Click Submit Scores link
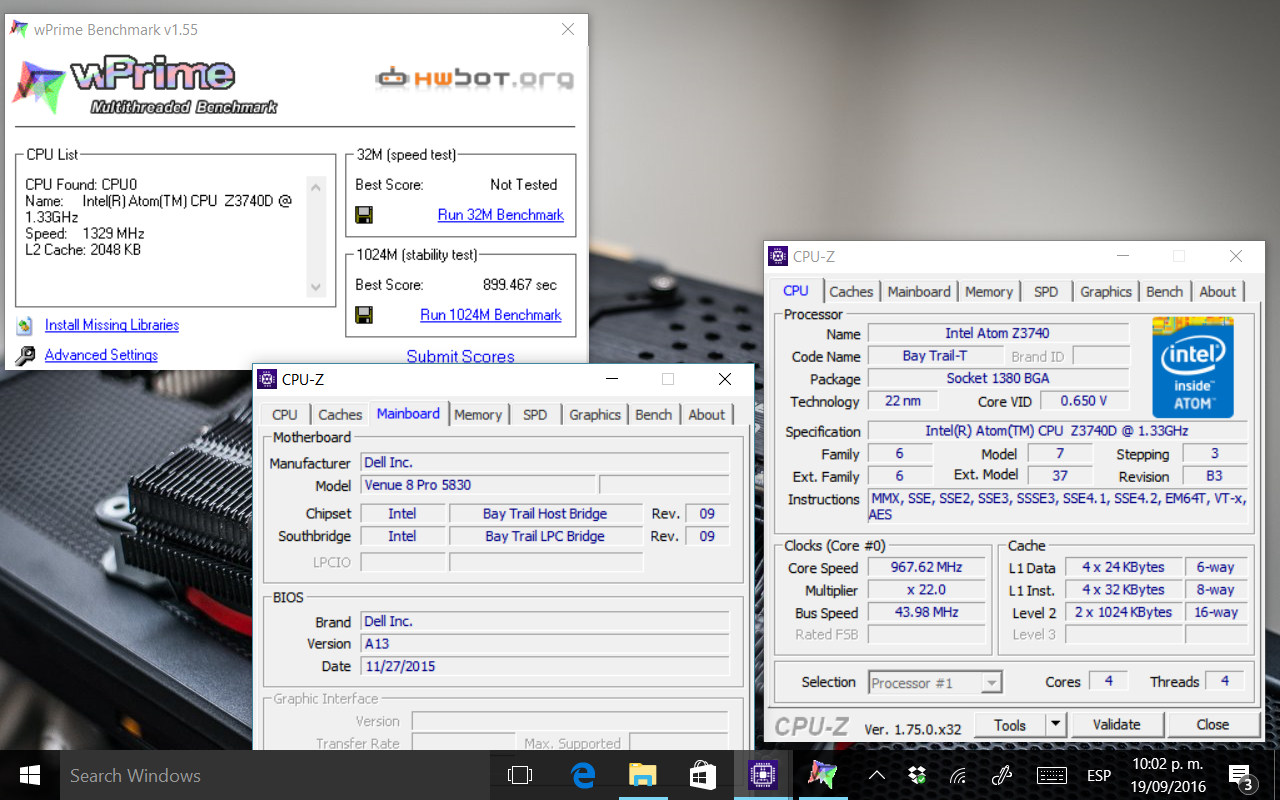 [460, 356]
